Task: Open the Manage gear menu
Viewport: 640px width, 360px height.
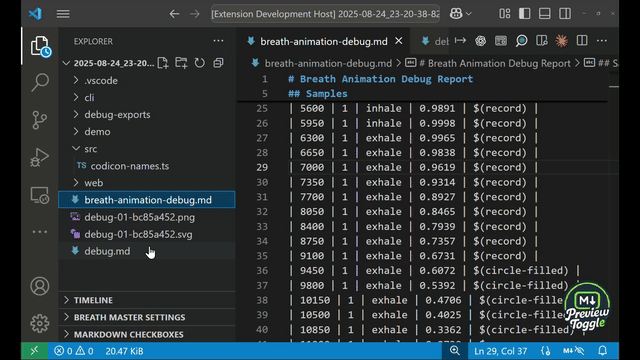Action: coord(40,323)
